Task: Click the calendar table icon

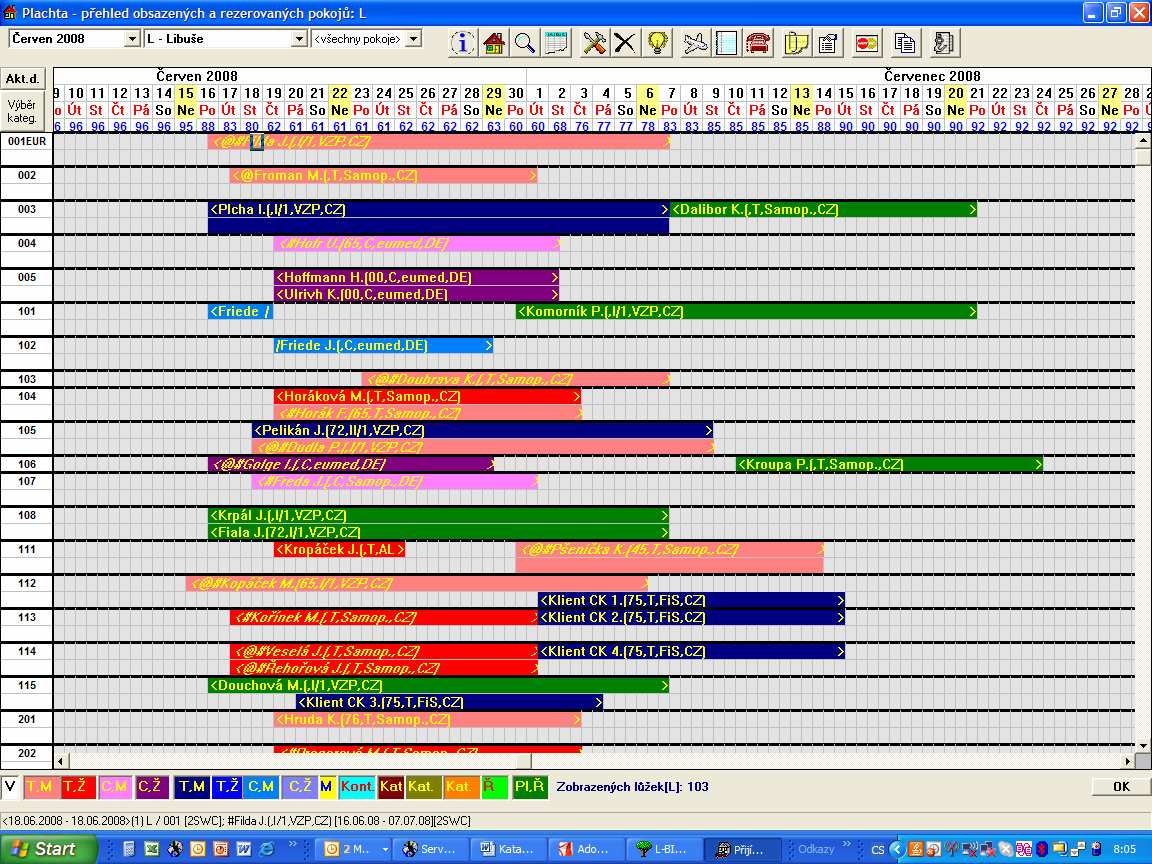Action: 557,43
